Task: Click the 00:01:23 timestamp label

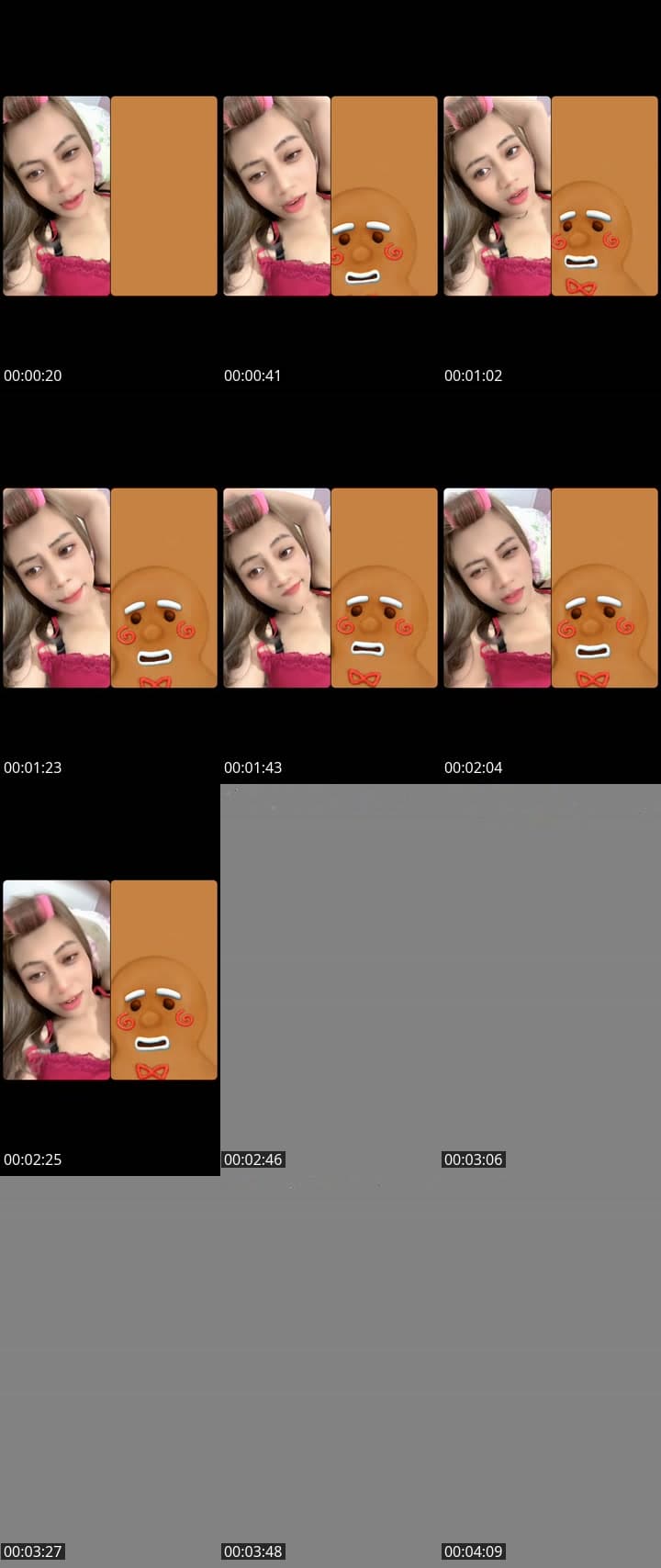Action: point(33,767)
